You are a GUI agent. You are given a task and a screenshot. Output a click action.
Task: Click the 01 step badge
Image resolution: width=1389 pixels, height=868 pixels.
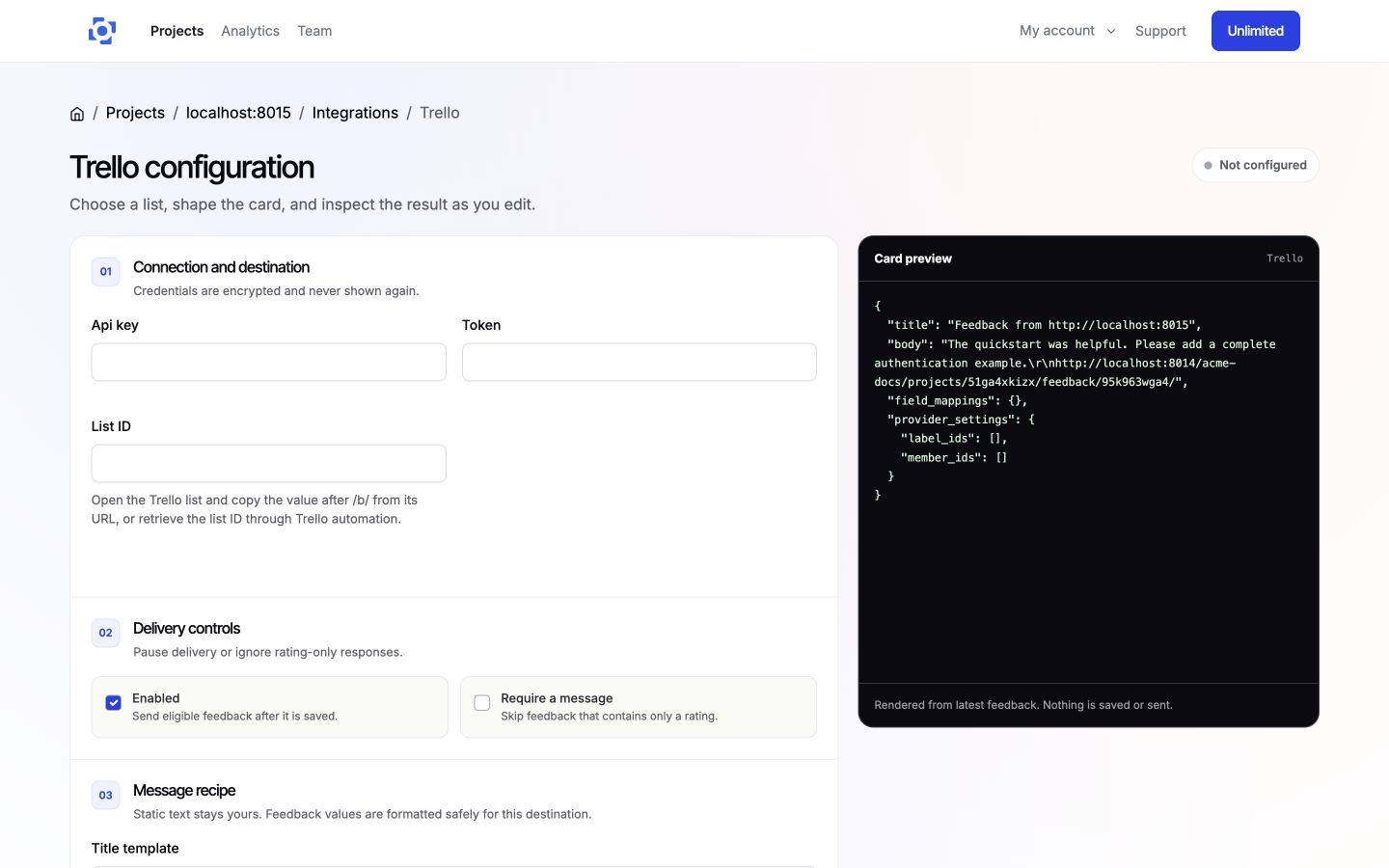(x=106, y=271)
